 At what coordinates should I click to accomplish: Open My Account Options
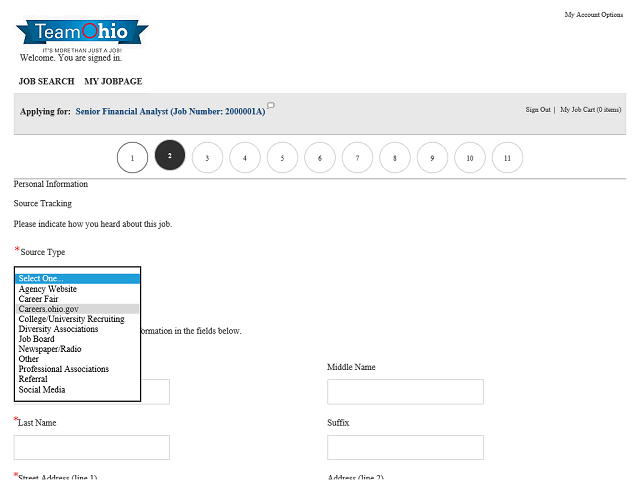click(593, 15)
